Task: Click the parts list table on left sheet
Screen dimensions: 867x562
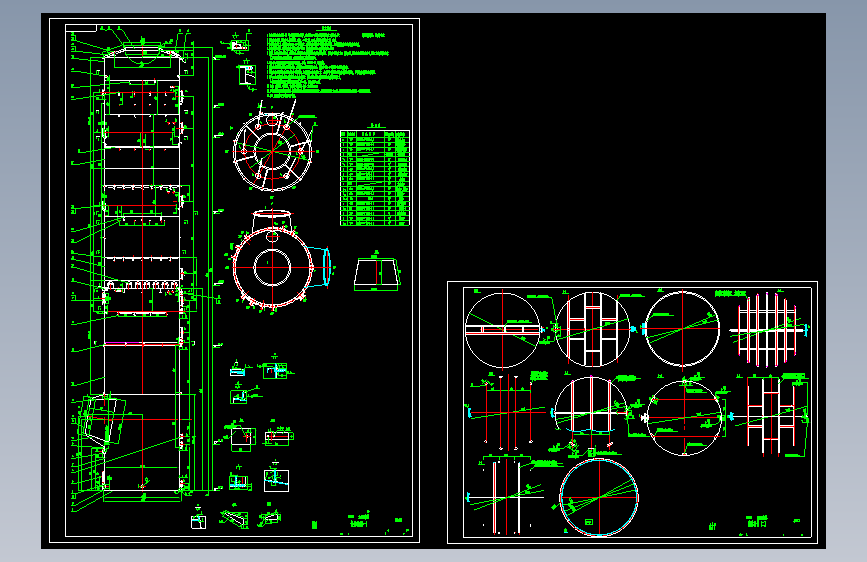Action: tap(375, 178)
